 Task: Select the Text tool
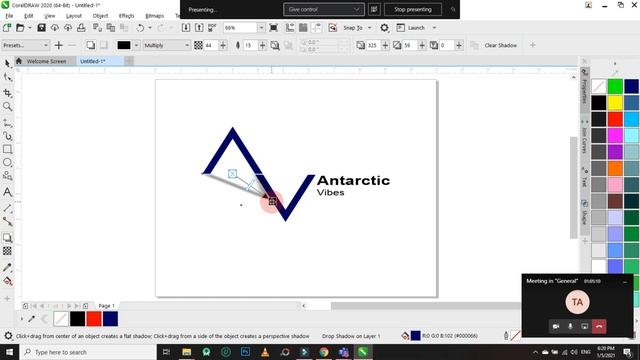[7, 192]
